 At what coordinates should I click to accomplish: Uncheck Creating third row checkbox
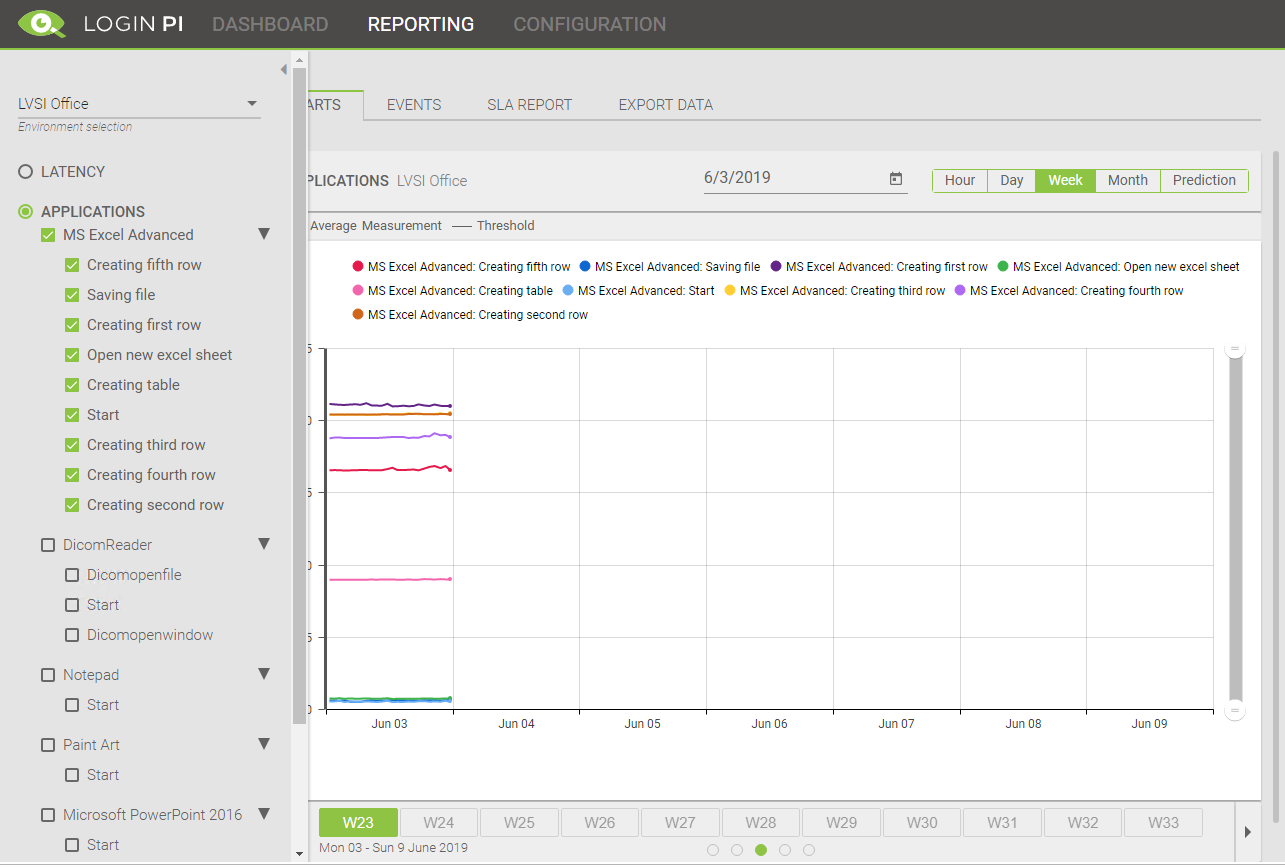(72, 445)
